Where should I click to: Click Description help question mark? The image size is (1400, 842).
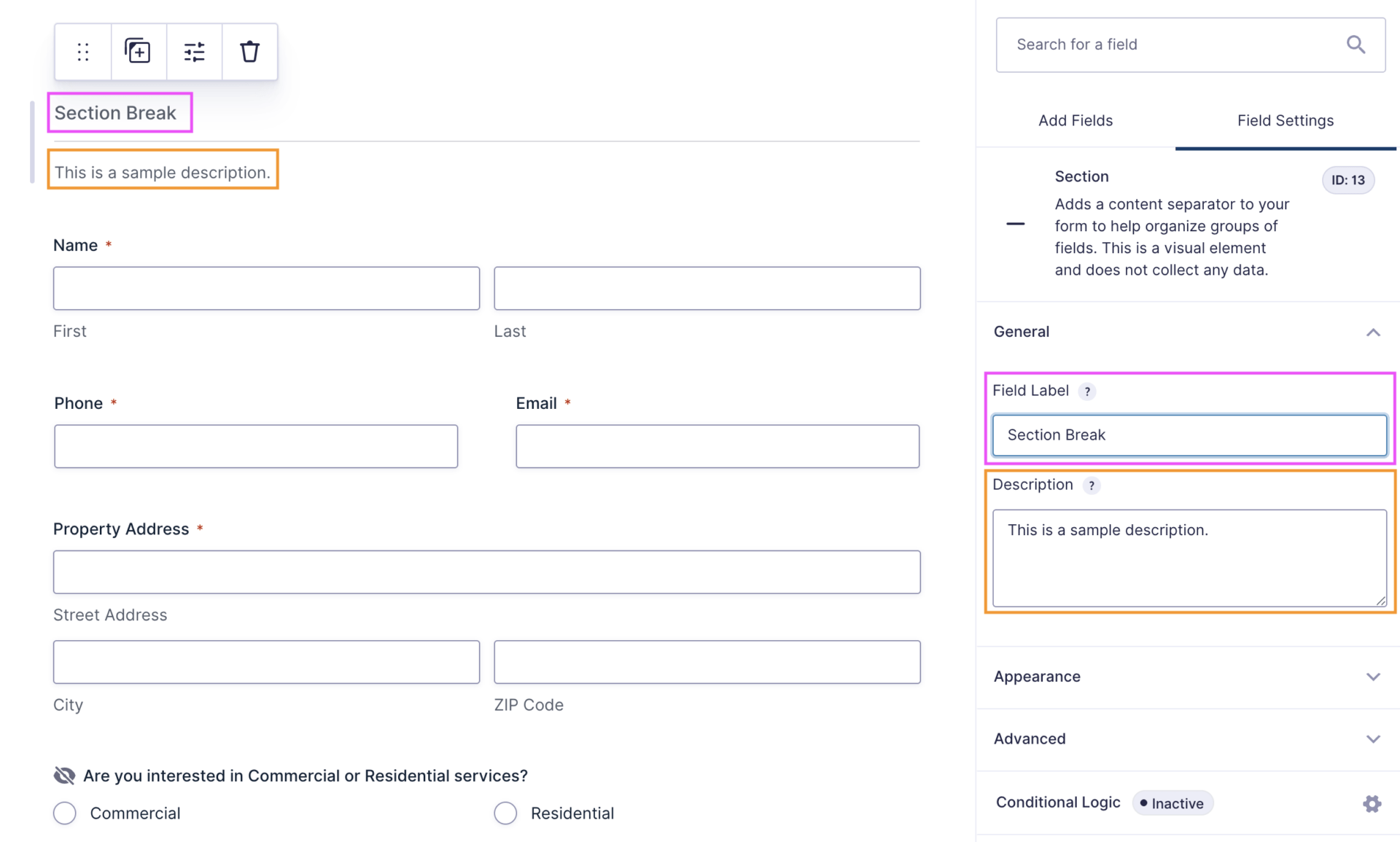(1091, 486)
